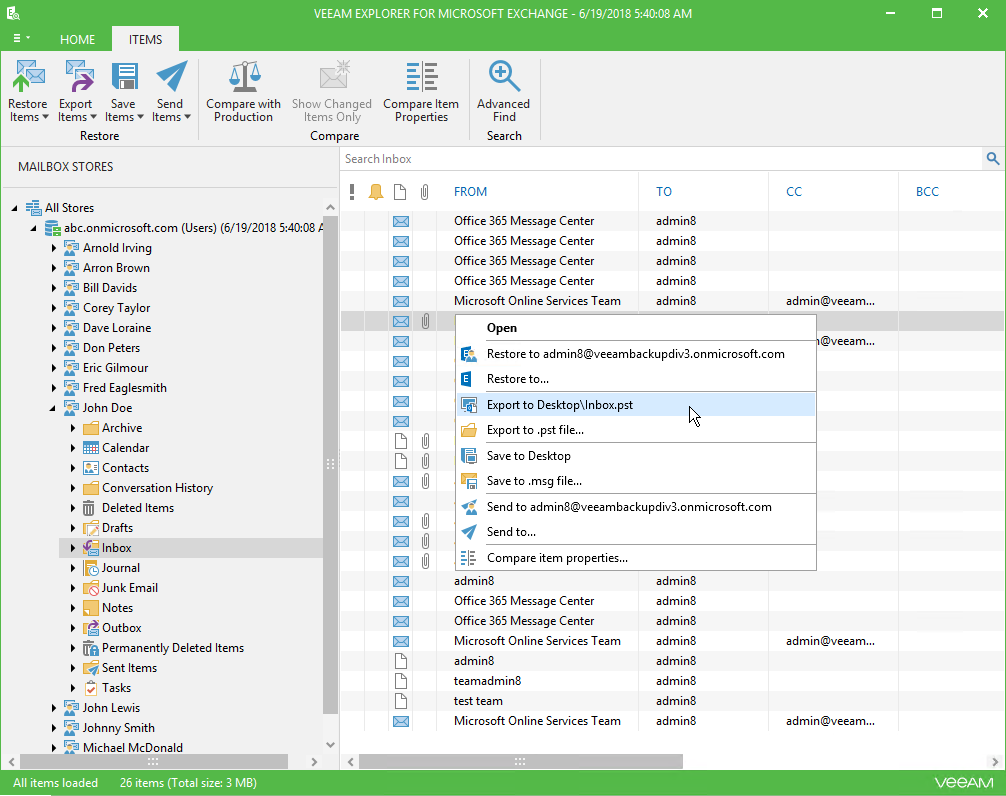Click the mailbox tree horizontal scrollbar thumb
1006x796 pixels.
tap(154, 762)
